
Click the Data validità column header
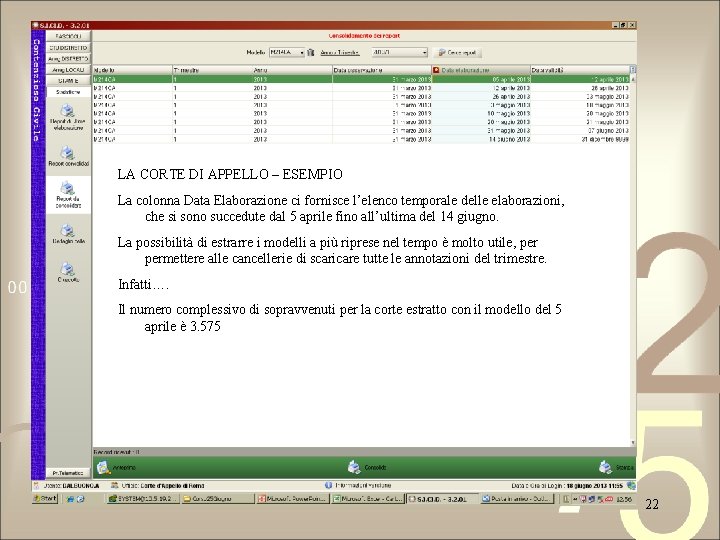580,70
